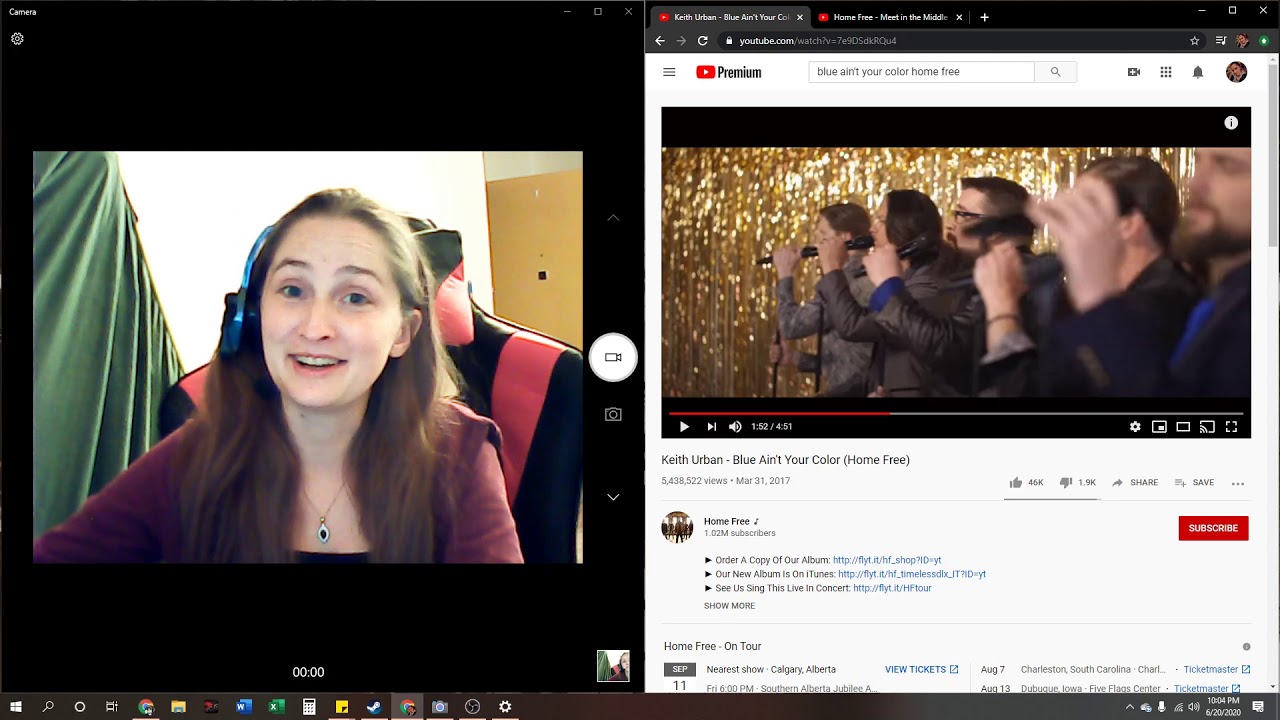Go back in Chrome

(x=660, y=41)
